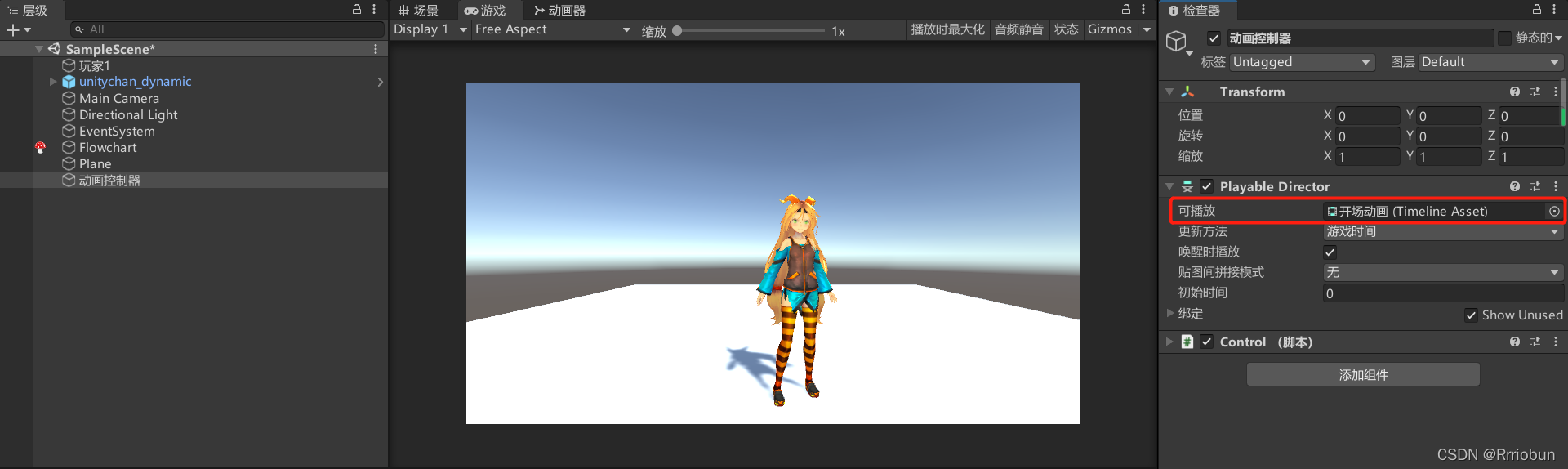1568x469 pixels.
Task: Open Transform component preset settings icon
Action: [x=1535, y=92]
